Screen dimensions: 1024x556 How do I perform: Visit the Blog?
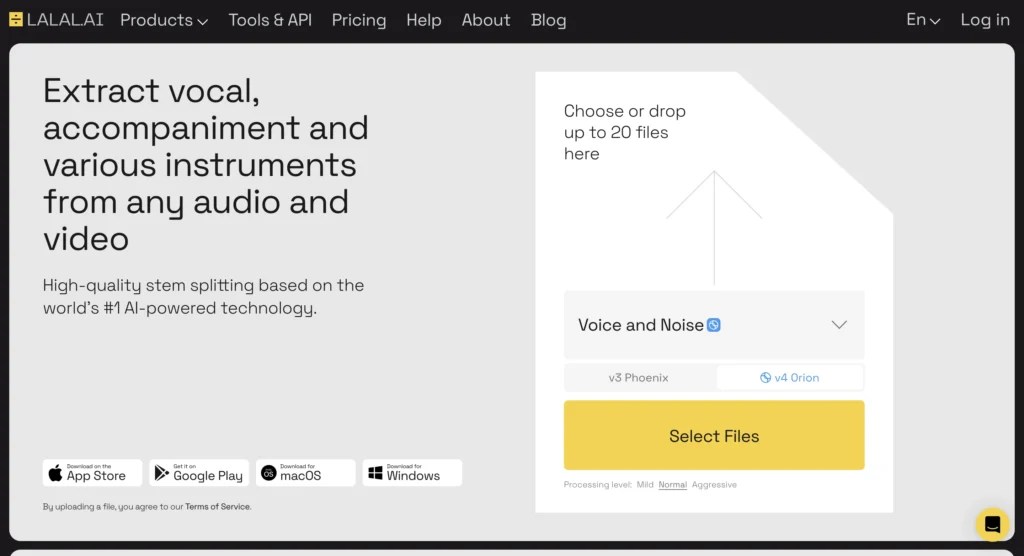coord(549,20)
